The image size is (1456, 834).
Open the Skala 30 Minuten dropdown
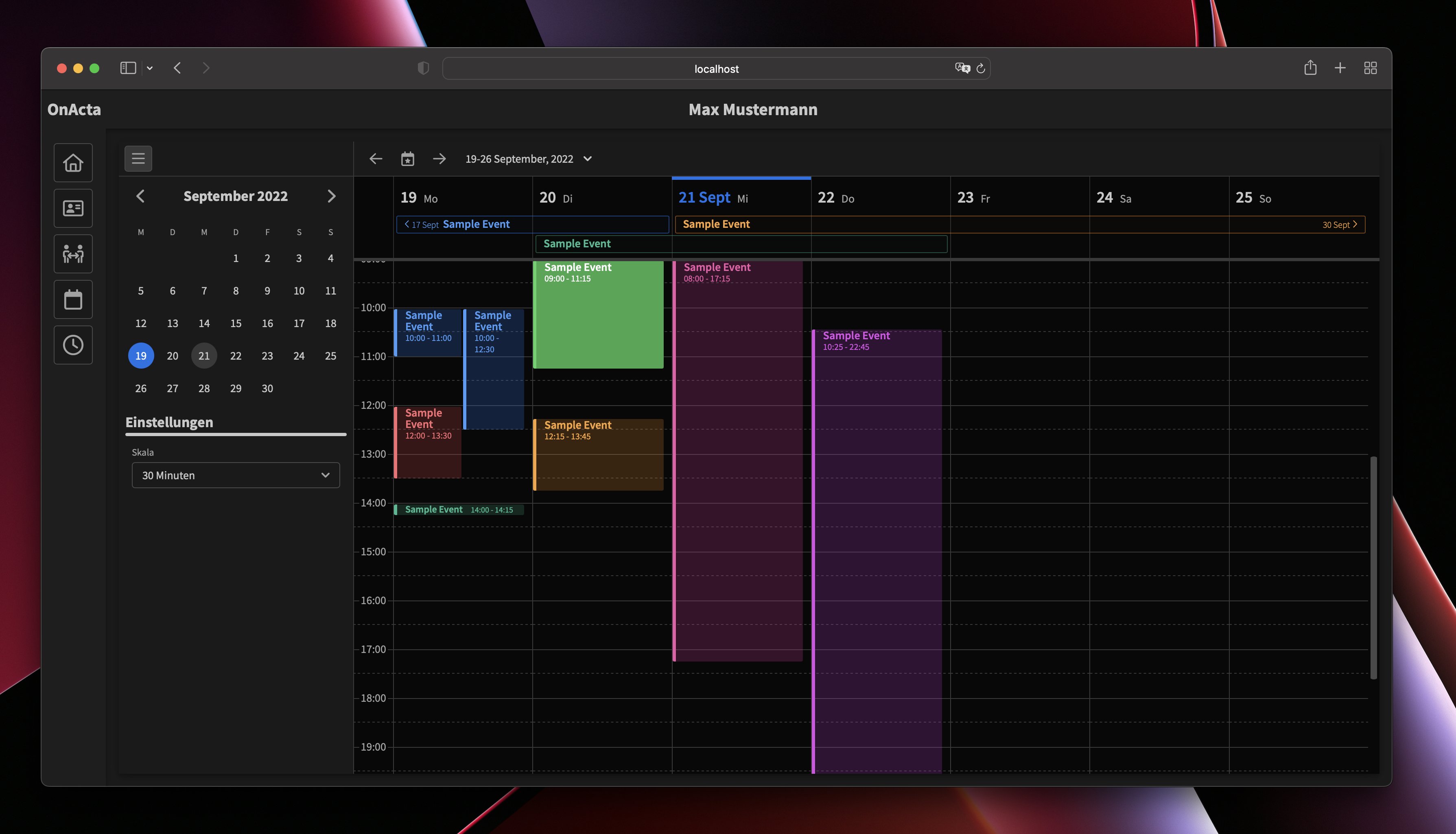[x=236, y=476]
